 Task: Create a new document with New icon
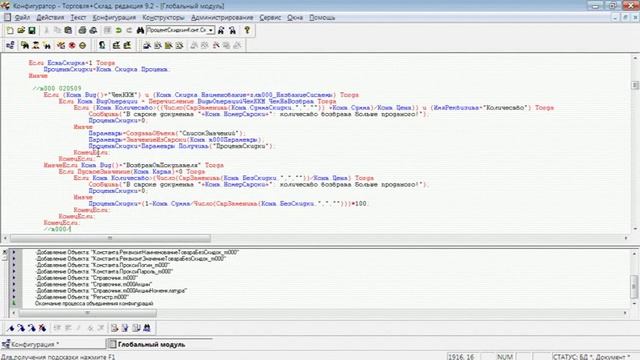10,30
